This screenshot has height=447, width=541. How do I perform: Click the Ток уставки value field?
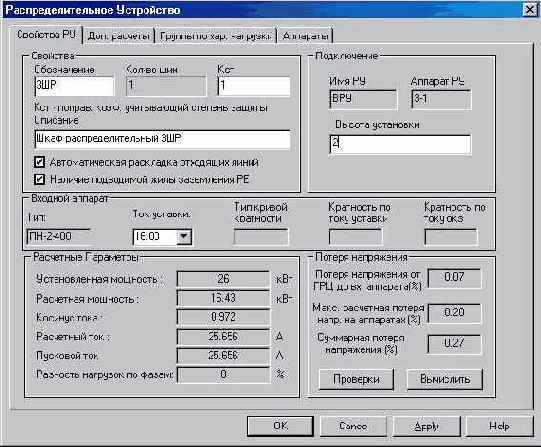(155, 237)
